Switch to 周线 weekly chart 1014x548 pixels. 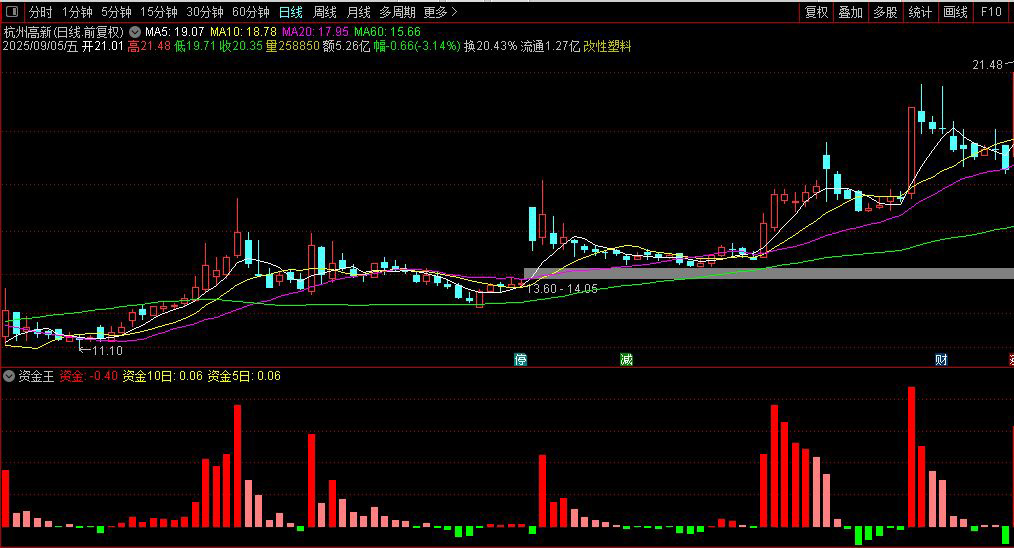tap(325, 13)
